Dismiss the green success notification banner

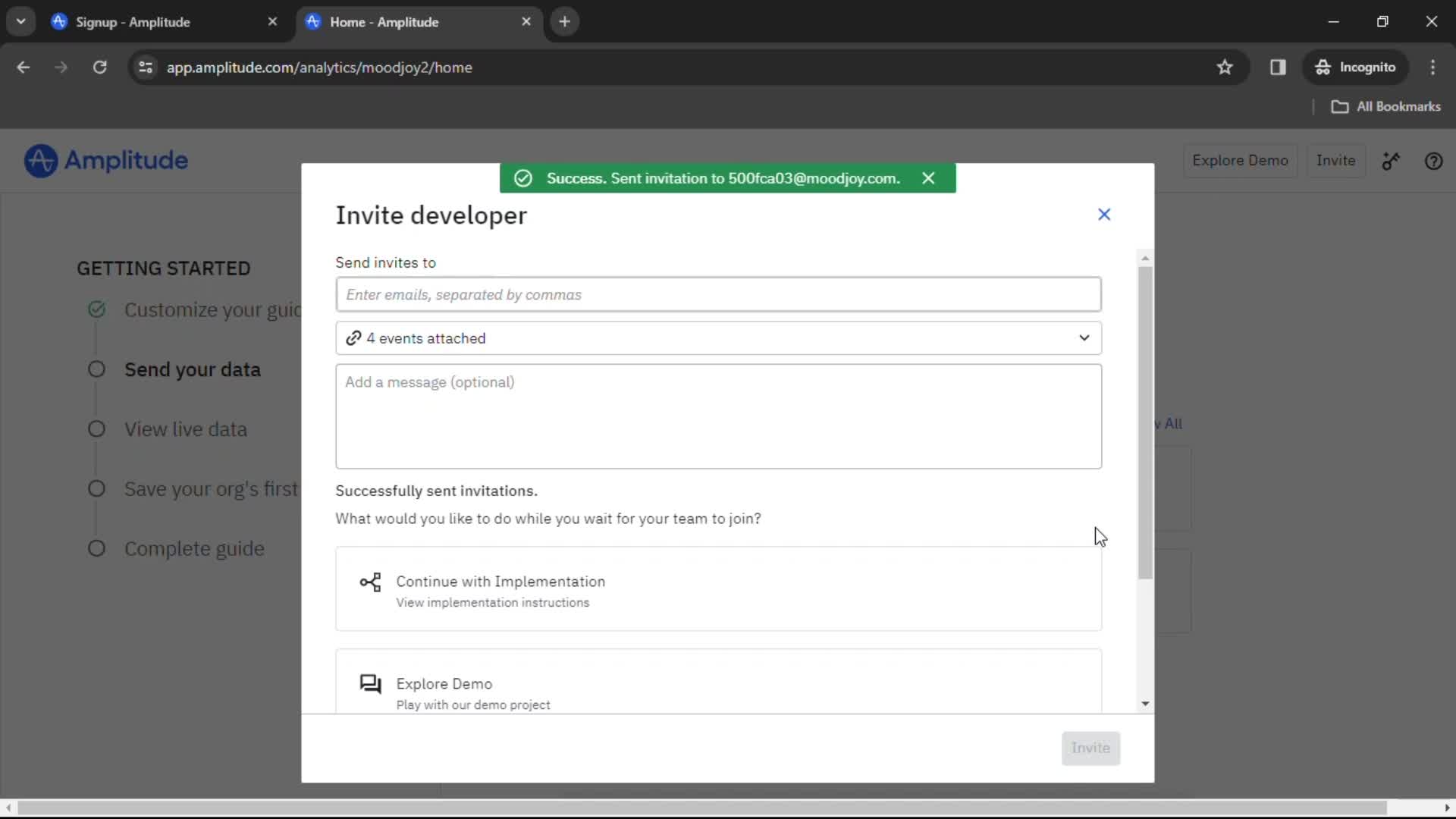(x=928, y=178)
